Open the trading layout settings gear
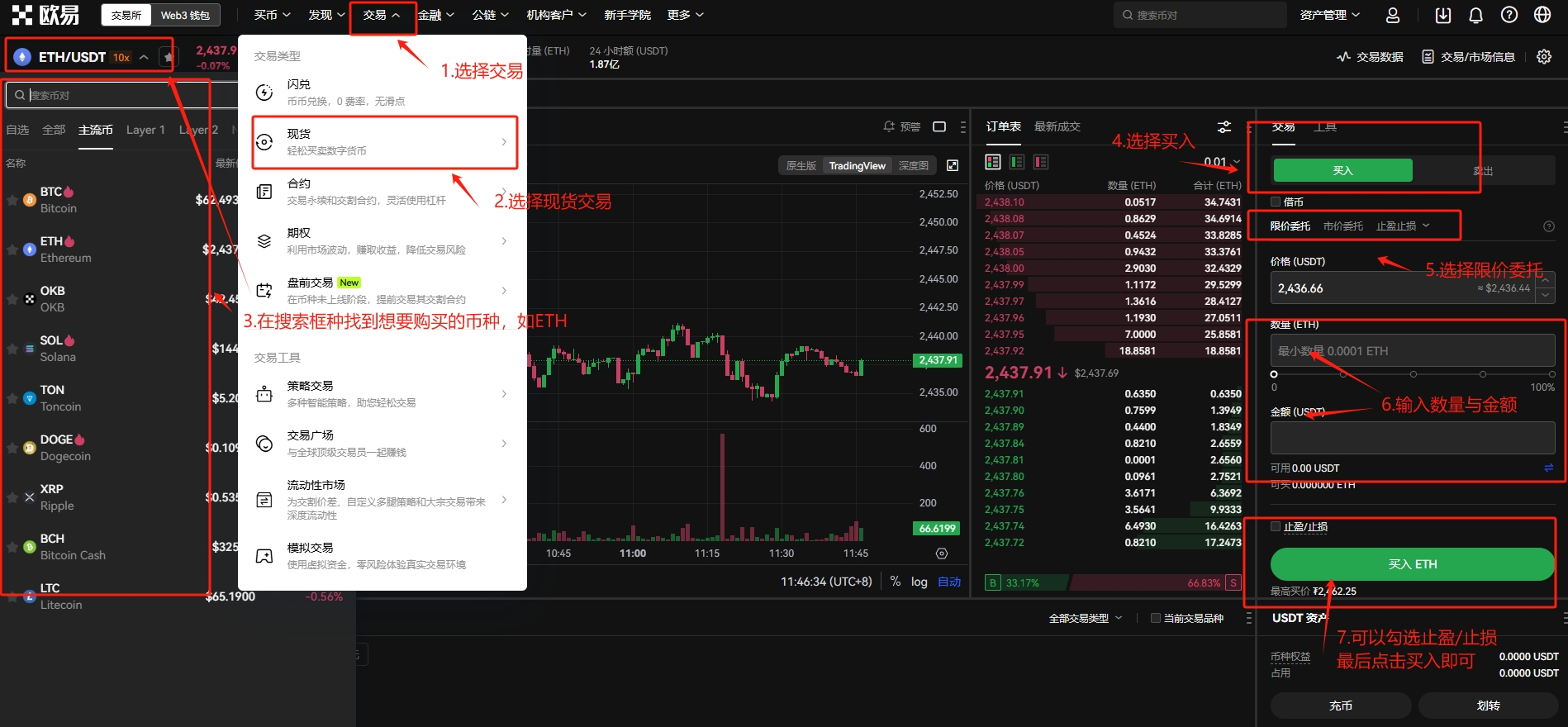This screenshot has width=1568, height=727. coord(1543,57)
